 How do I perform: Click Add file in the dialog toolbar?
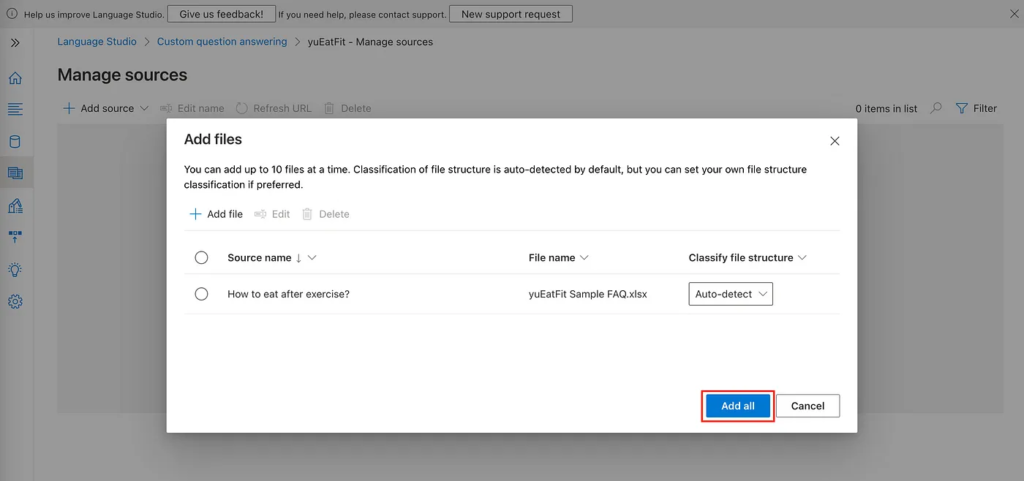[x=216, y=214]
